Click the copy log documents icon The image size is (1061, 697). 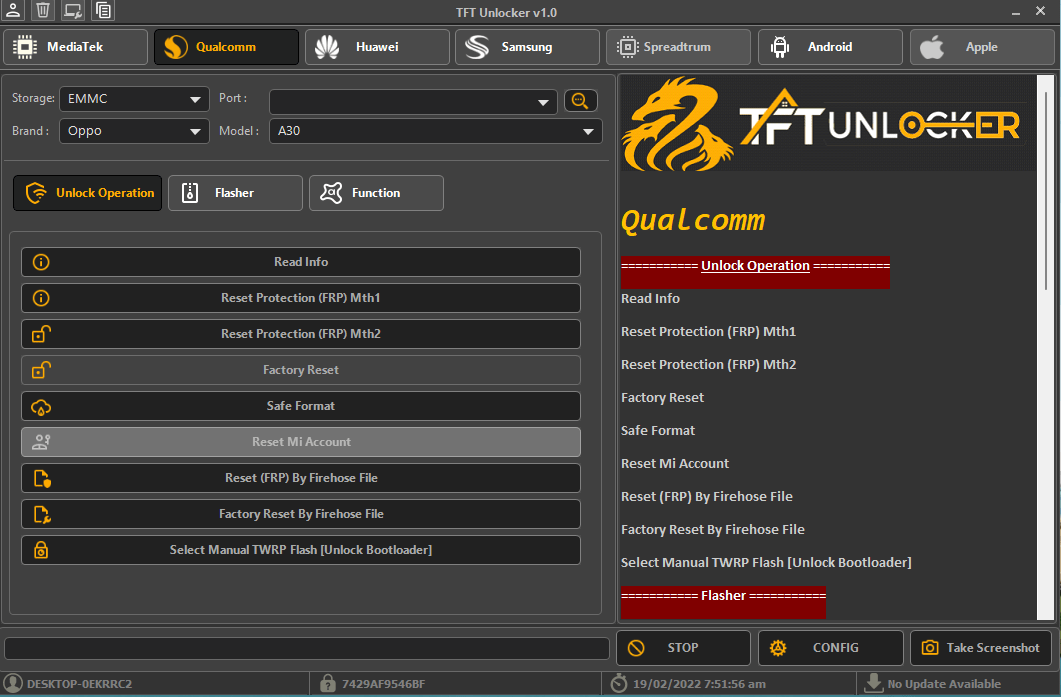pyautogui.click(x=103, y=11)
